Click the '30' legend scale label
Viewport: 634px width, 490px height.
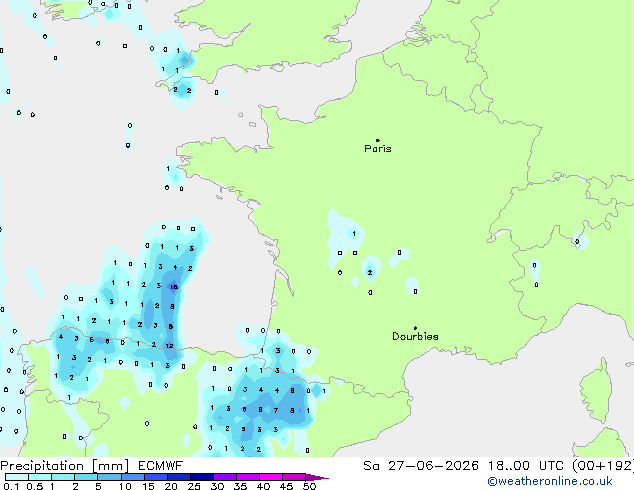(217, 486)
